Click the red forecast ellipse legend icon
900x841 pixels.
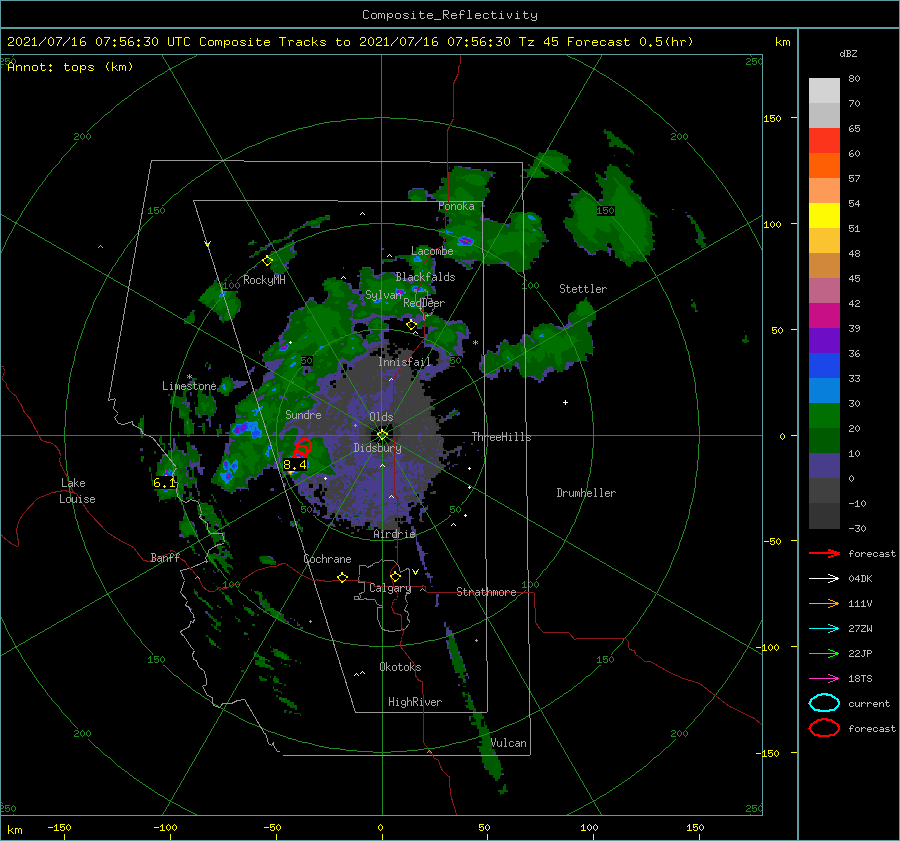[x=824, y=728]
